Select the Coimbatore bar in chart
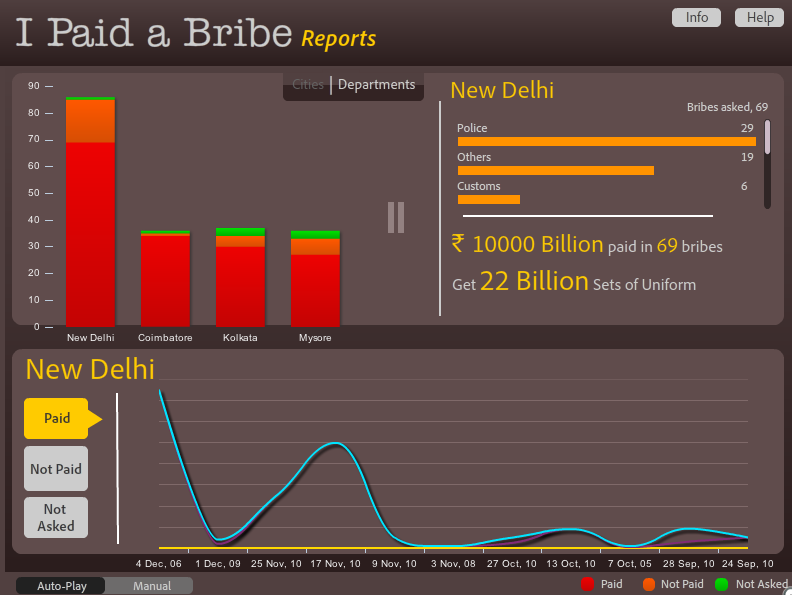Image resolution: width=792 pixels, height=595 pixels. [165, 279]
